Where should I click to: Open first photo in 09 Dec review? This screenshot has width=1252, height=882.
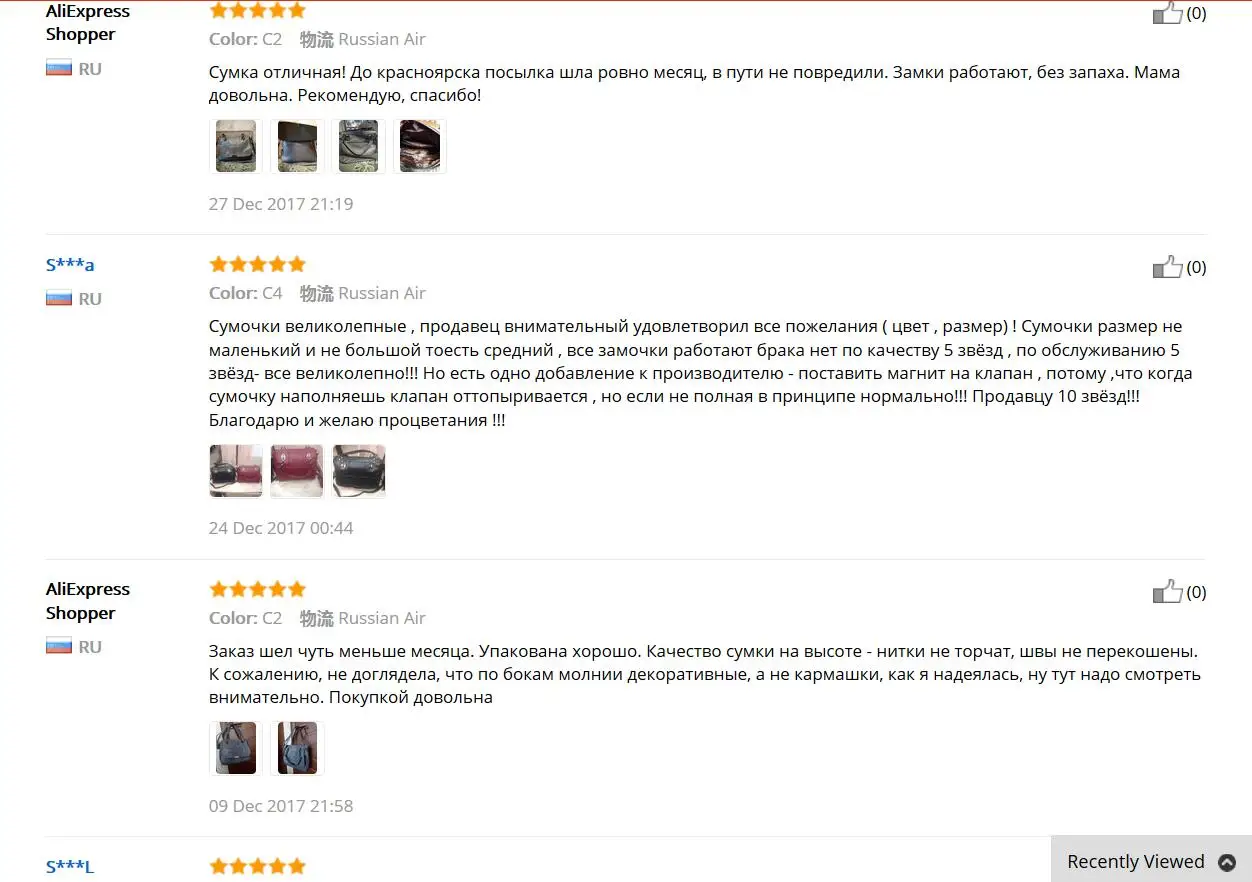coord(236,748)
